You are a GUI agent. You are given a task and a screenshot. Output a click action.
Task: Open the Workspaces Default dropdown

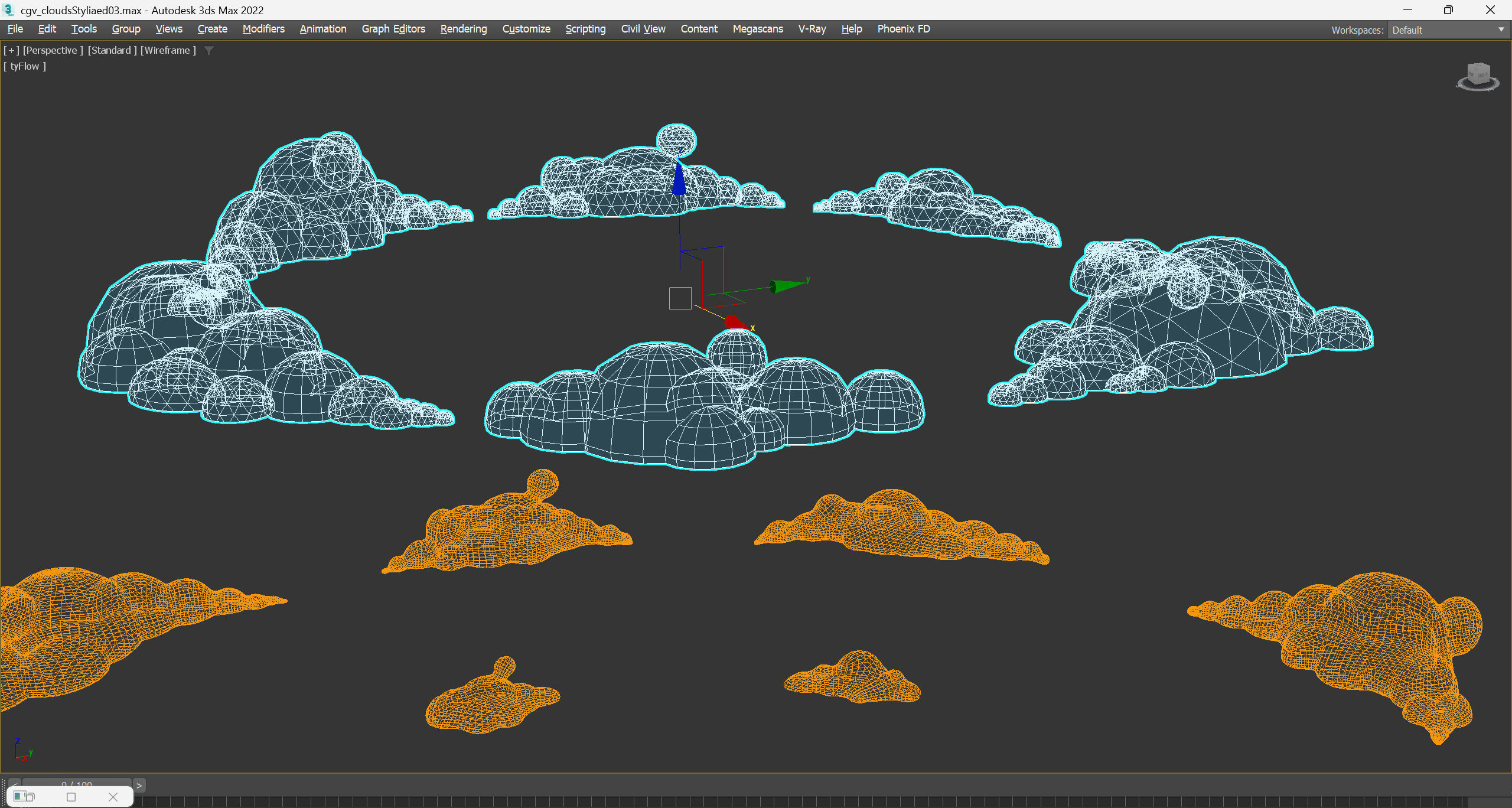click(1448, 30)
